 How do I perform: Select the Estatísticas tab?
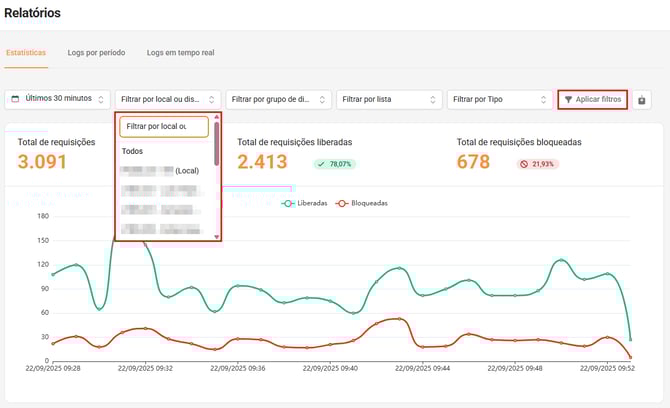coord(26,52)
